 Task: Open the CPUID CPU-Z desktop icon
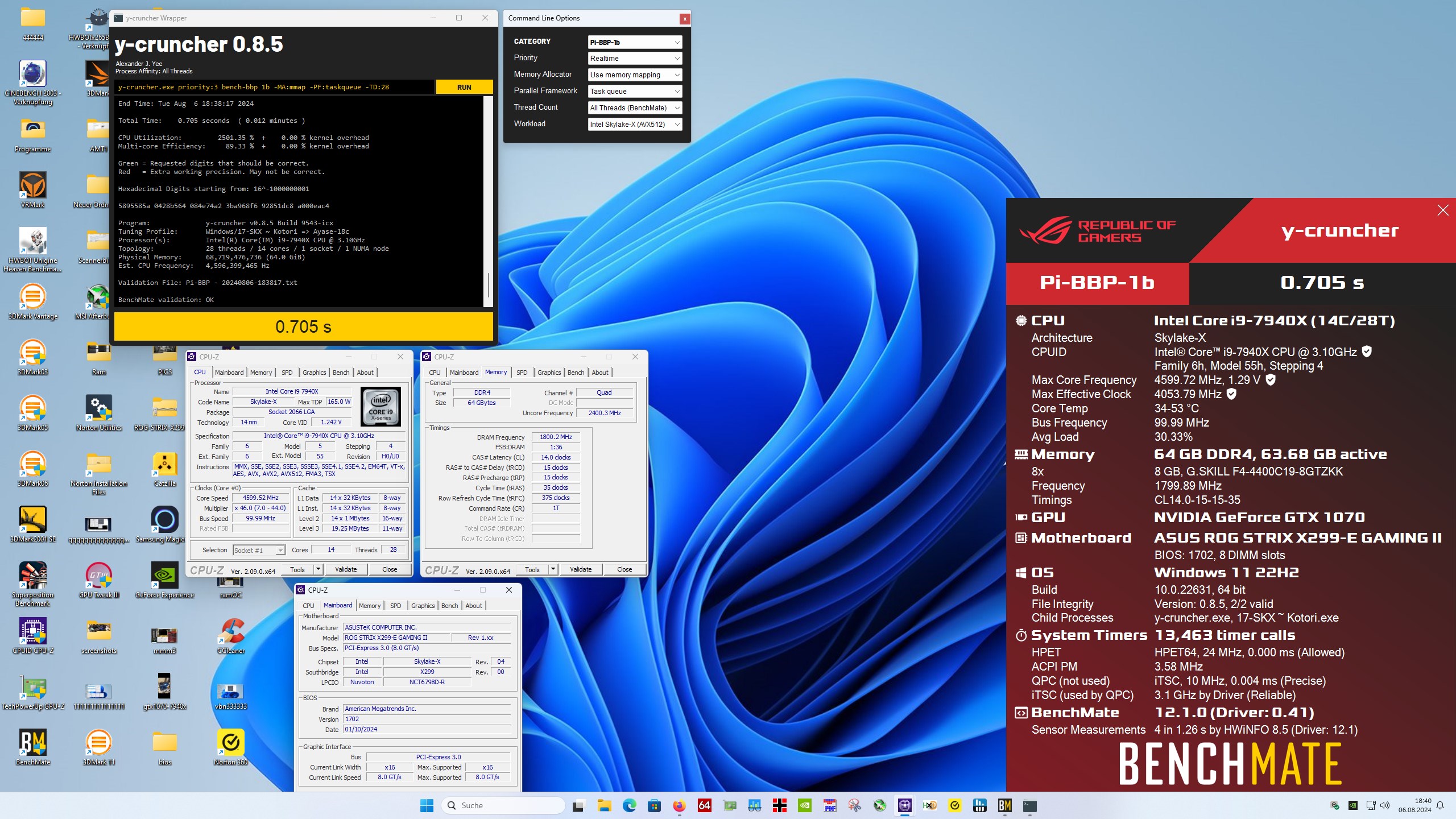[33, 636]
